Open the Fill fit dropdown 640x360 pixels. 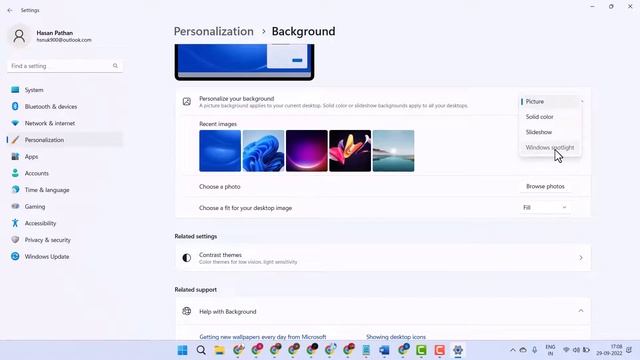pyautogui.click(x=545, y=208)
